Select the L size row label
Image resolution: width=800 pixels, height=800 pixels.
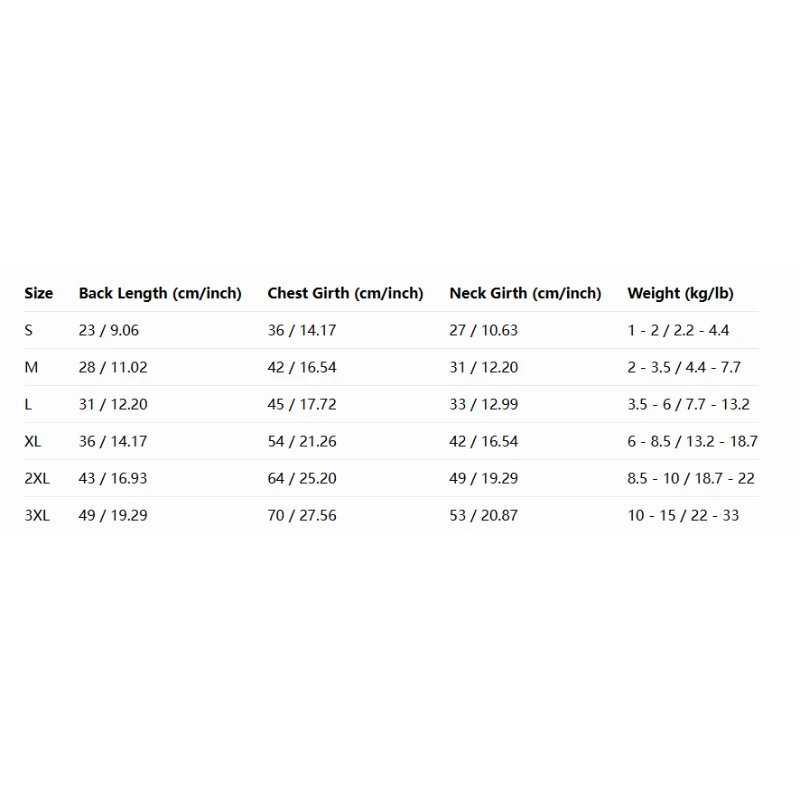29,404
